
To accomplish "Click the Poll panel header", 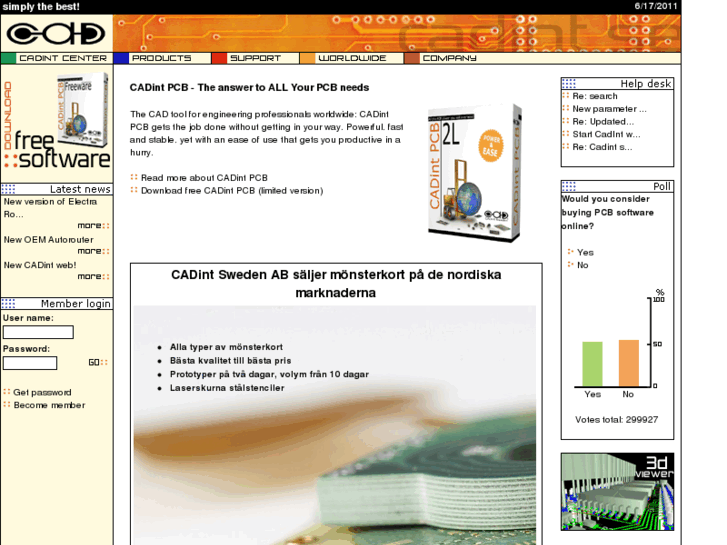I will click(x=617, y=186).
